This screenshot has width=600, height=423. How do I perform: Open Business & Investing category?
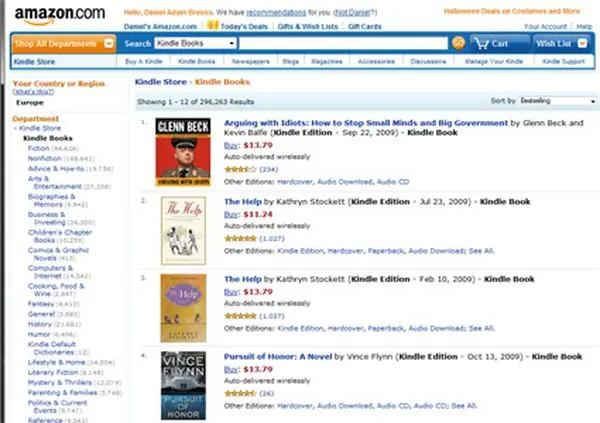47,218
